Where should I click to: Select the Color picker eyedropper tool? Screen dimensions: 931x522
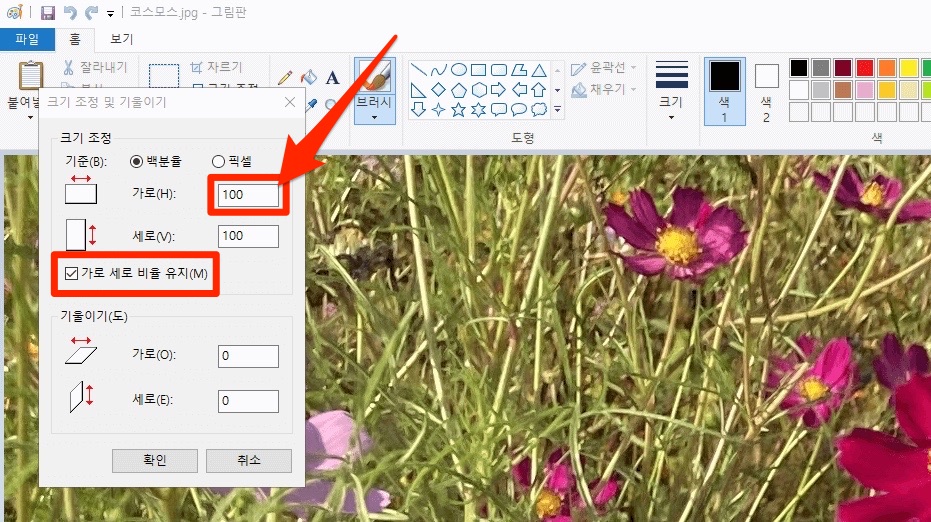pyautogui.click(x=311, y=105)
